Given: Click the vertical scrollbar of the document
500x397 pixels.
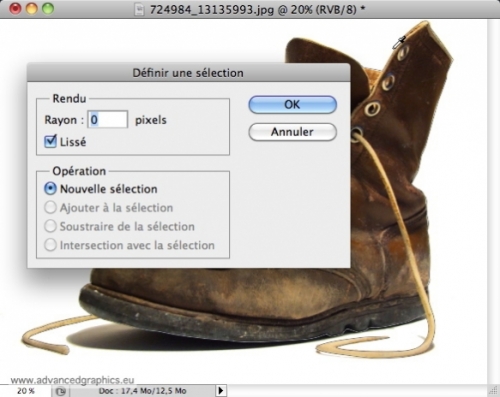Looking at the screenshot, I should coord(493,202).
